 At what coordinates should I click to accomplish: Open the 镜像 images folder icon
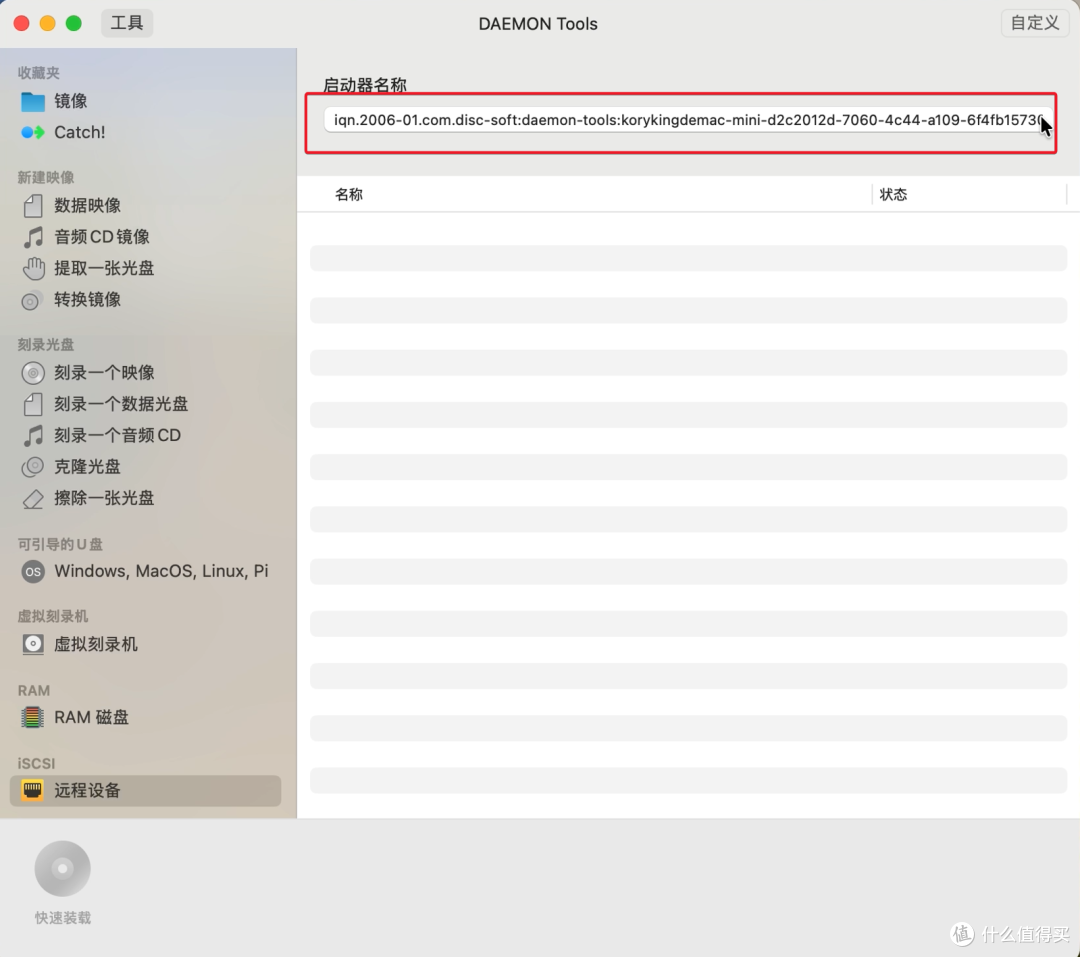pyautogui.click(x=32, y=101)
